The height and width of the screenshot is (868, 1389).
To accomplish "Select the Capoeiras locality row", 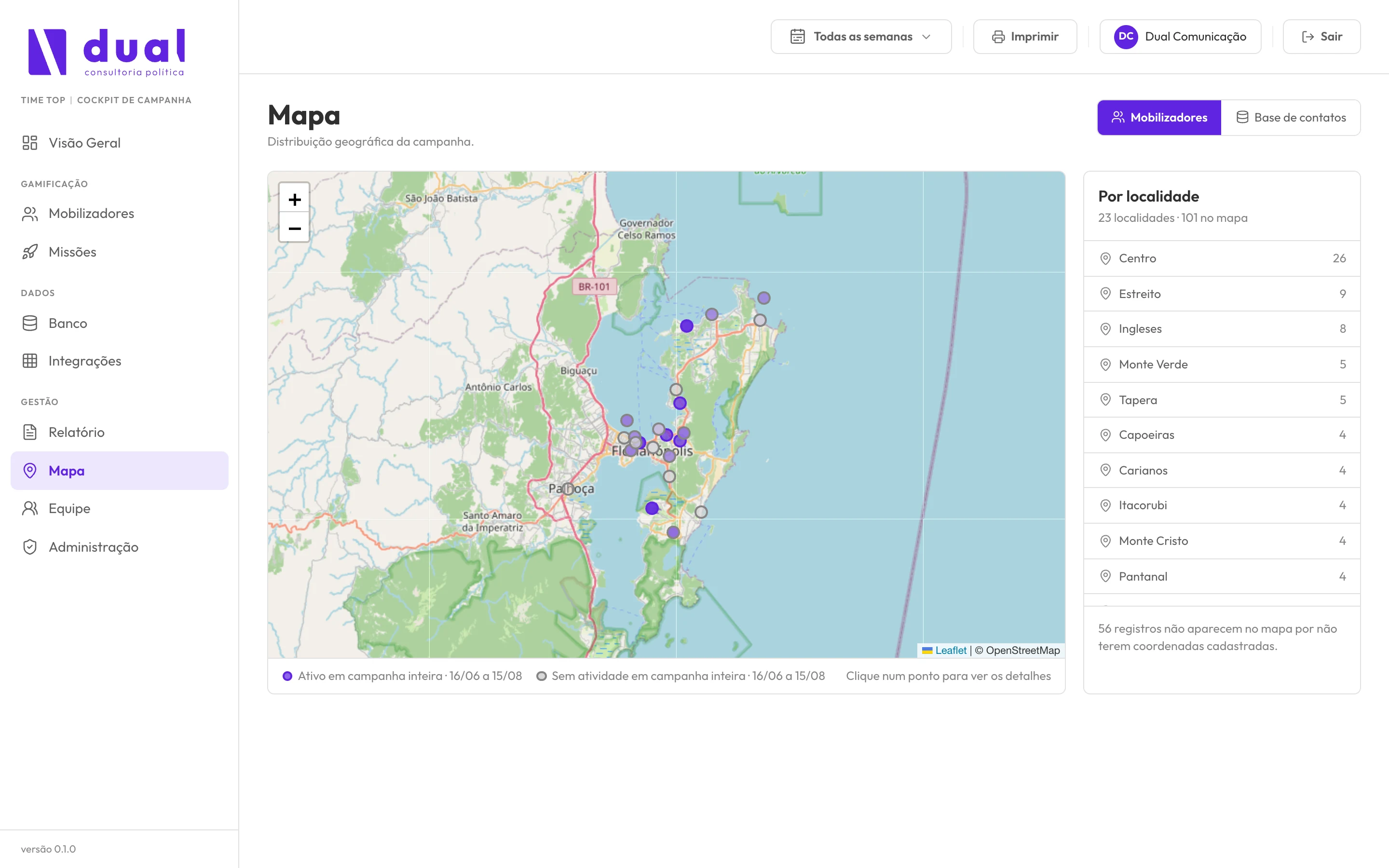I will (x=1221, y=435).
